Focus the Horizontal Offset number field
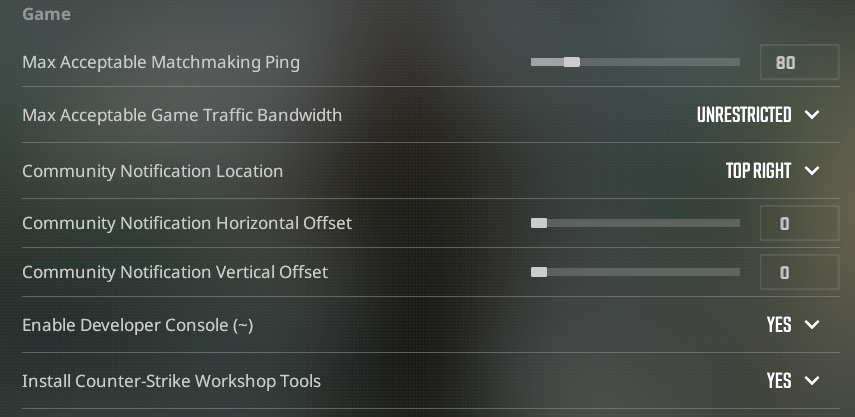 [x=799, y=223]
